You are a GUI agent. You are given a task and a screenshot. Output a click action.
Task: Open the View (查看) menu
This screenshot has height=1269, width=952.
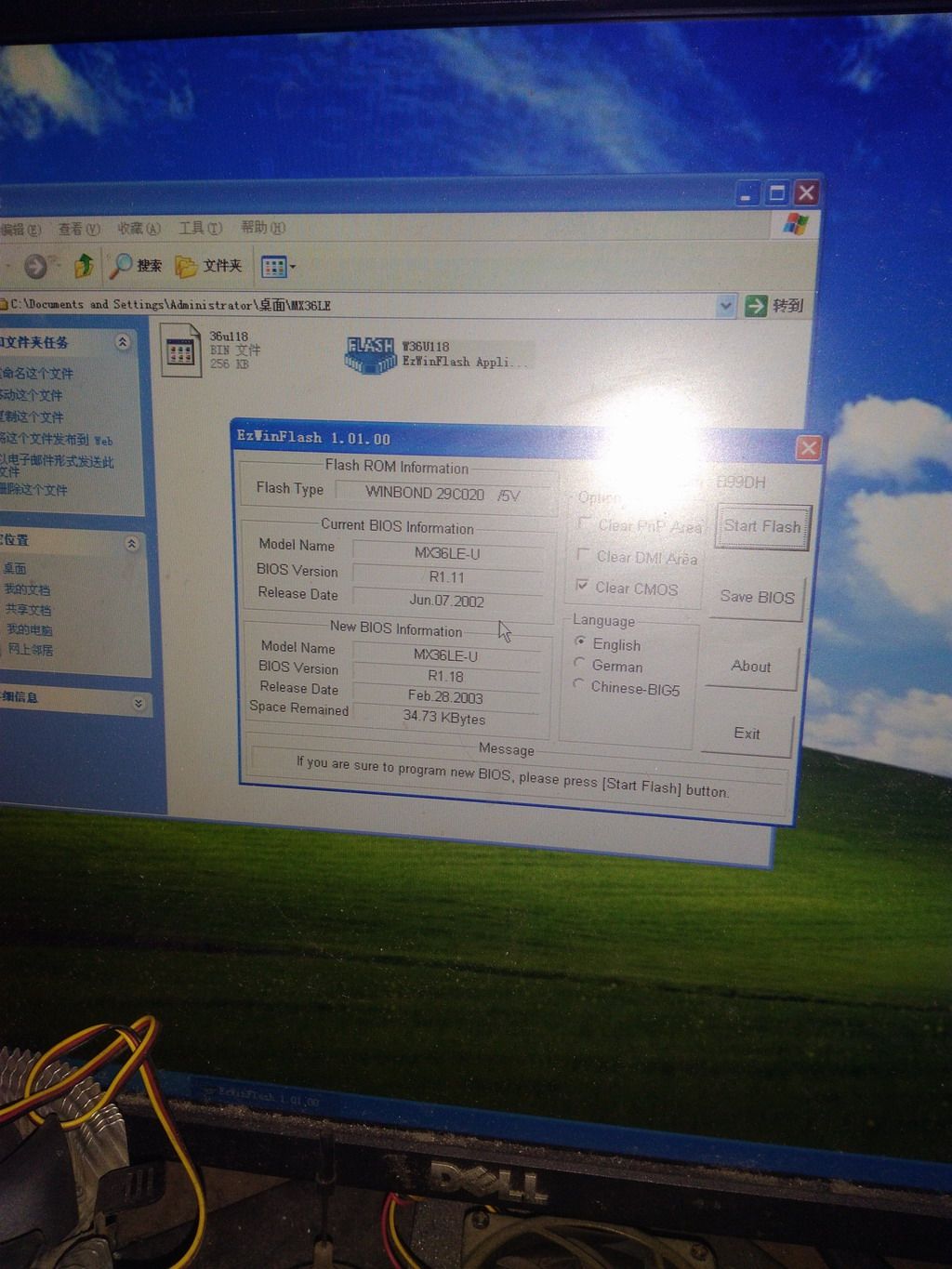79,229
